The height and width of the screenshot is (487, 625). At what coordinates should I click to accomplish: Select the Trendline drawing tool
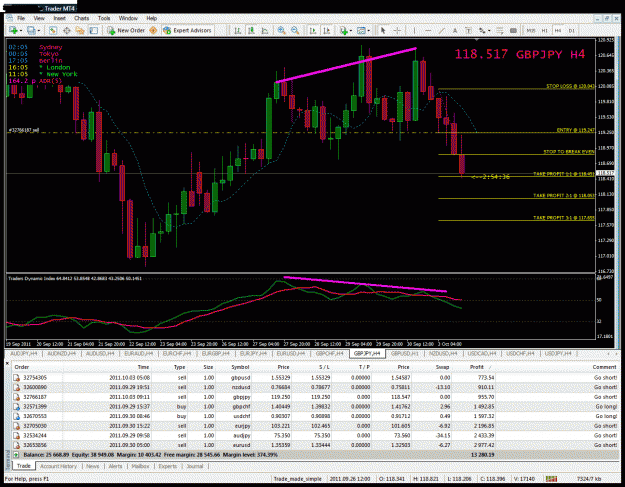click(442, 30)
